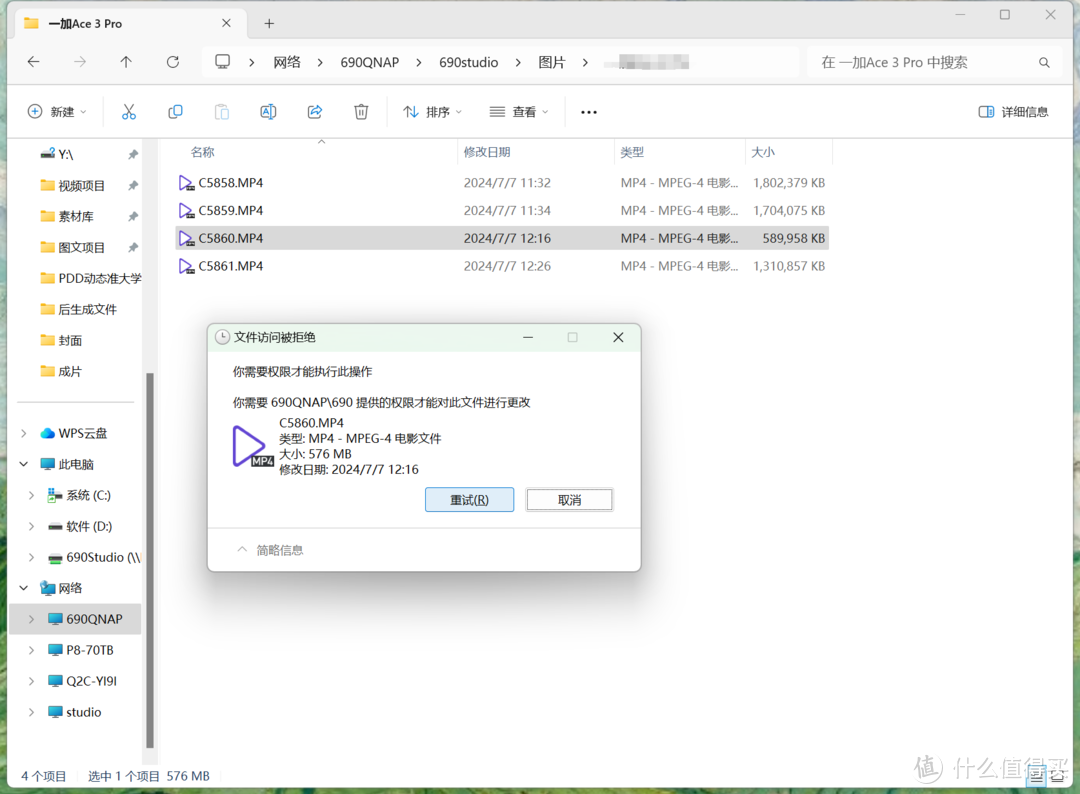Viewport: 1080px width, 794px height.
Task: Click the 取消 cancel button
Action: 569,500
